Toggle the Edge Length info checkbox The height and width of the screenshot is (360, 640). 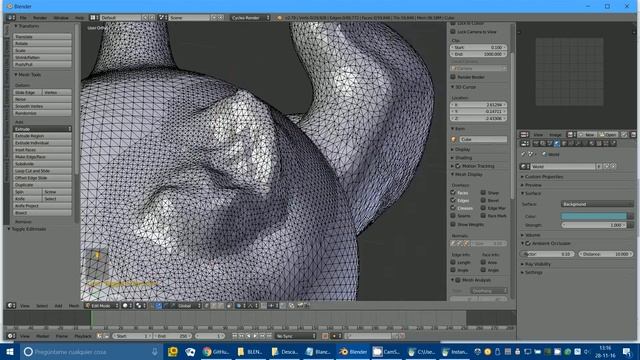point(453,262)
